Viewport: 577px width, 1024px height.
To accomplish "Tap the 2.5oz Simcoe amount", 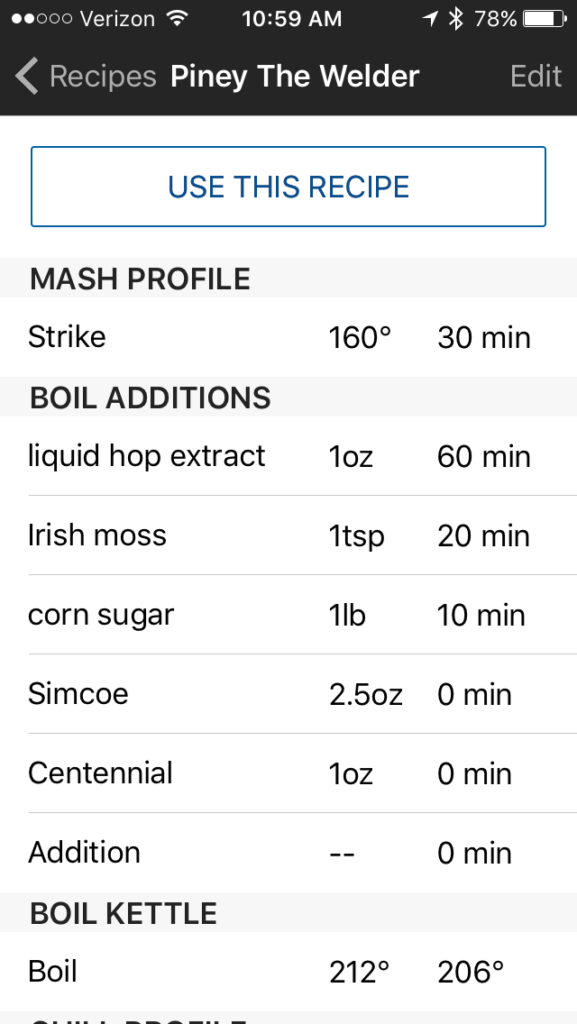I will coord(366,695).
